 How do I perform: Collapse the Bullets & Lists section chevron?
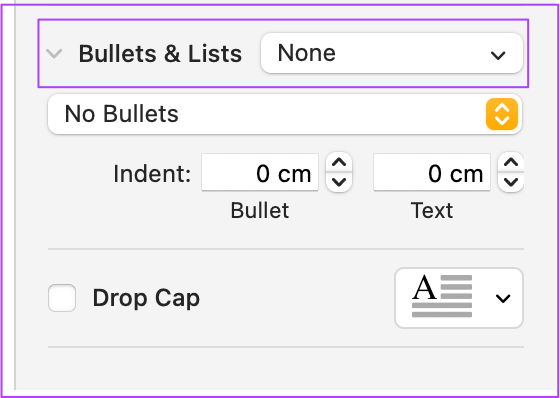click(54, 54)
